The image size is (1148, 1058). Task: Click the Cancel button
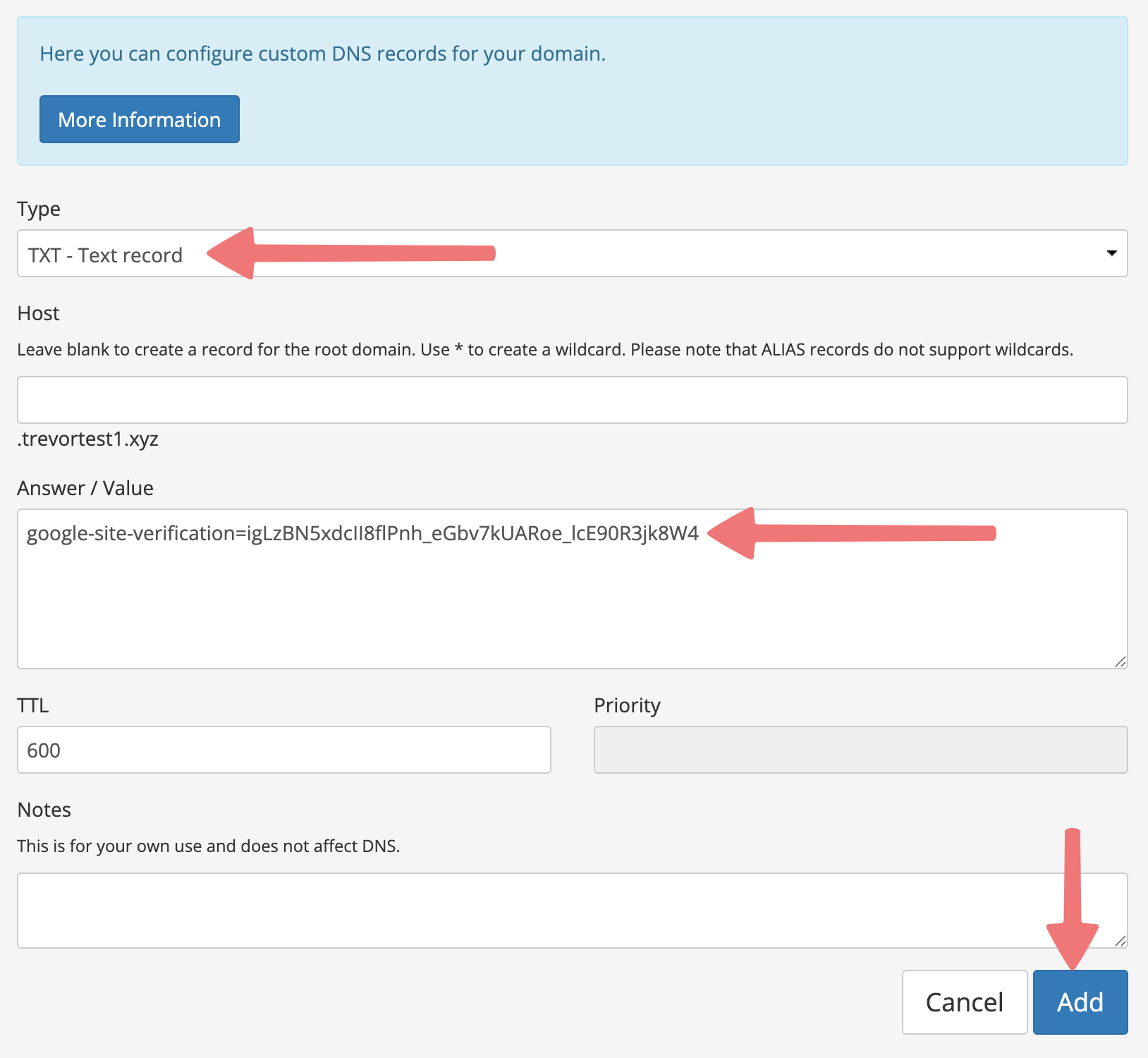(965, 1002)
